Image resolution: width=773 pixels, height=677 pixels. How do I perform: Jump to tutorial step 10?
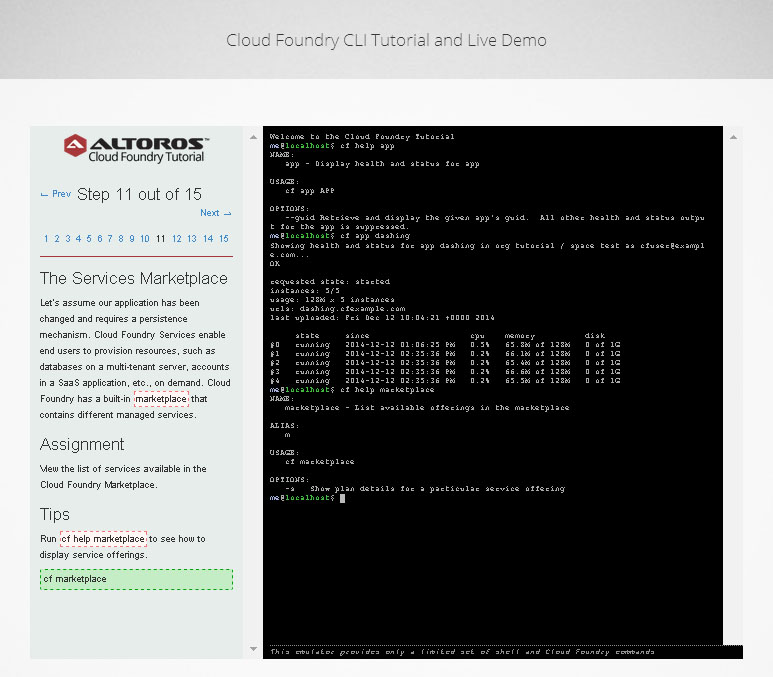coord(144,239)
